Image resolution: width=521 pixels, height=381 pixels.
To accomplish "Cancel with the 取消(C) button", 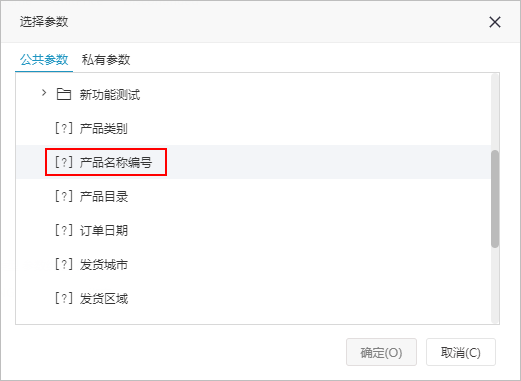I will pos(461,352).
